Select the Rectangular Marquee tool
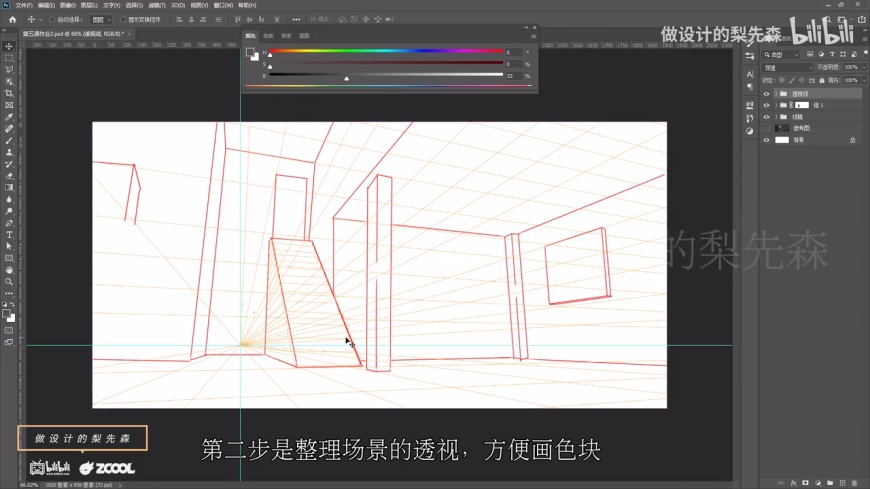The image size is (870, 489). (9, 58)
